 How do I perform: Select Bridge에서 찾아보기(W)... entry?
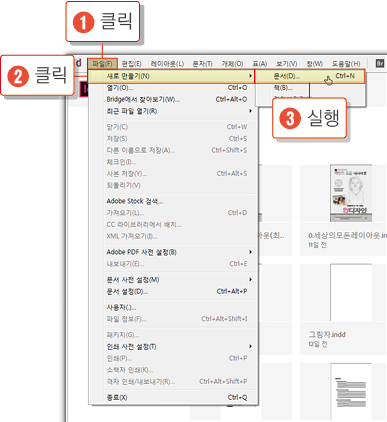point(173,99)
